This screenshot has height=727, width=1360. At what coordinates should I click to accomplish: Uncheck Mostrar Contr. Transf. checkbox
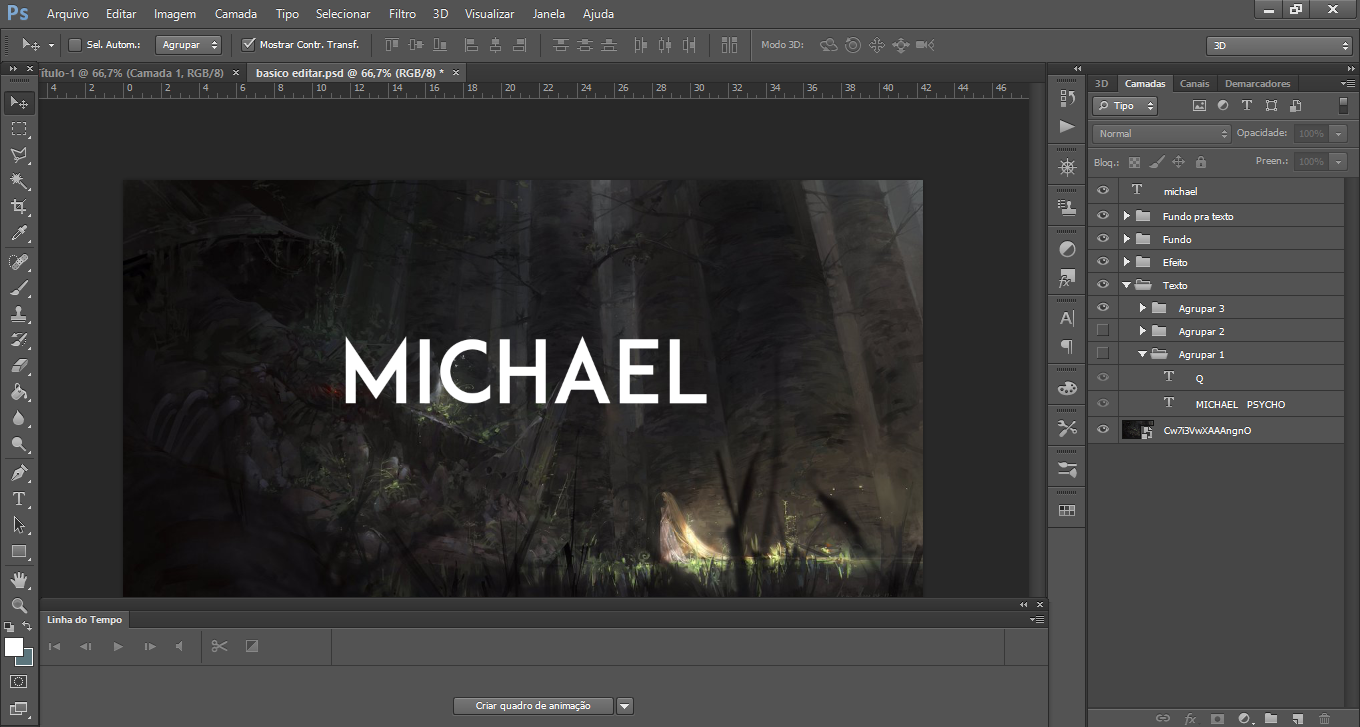pyautogui.click(x=249, y=45)
